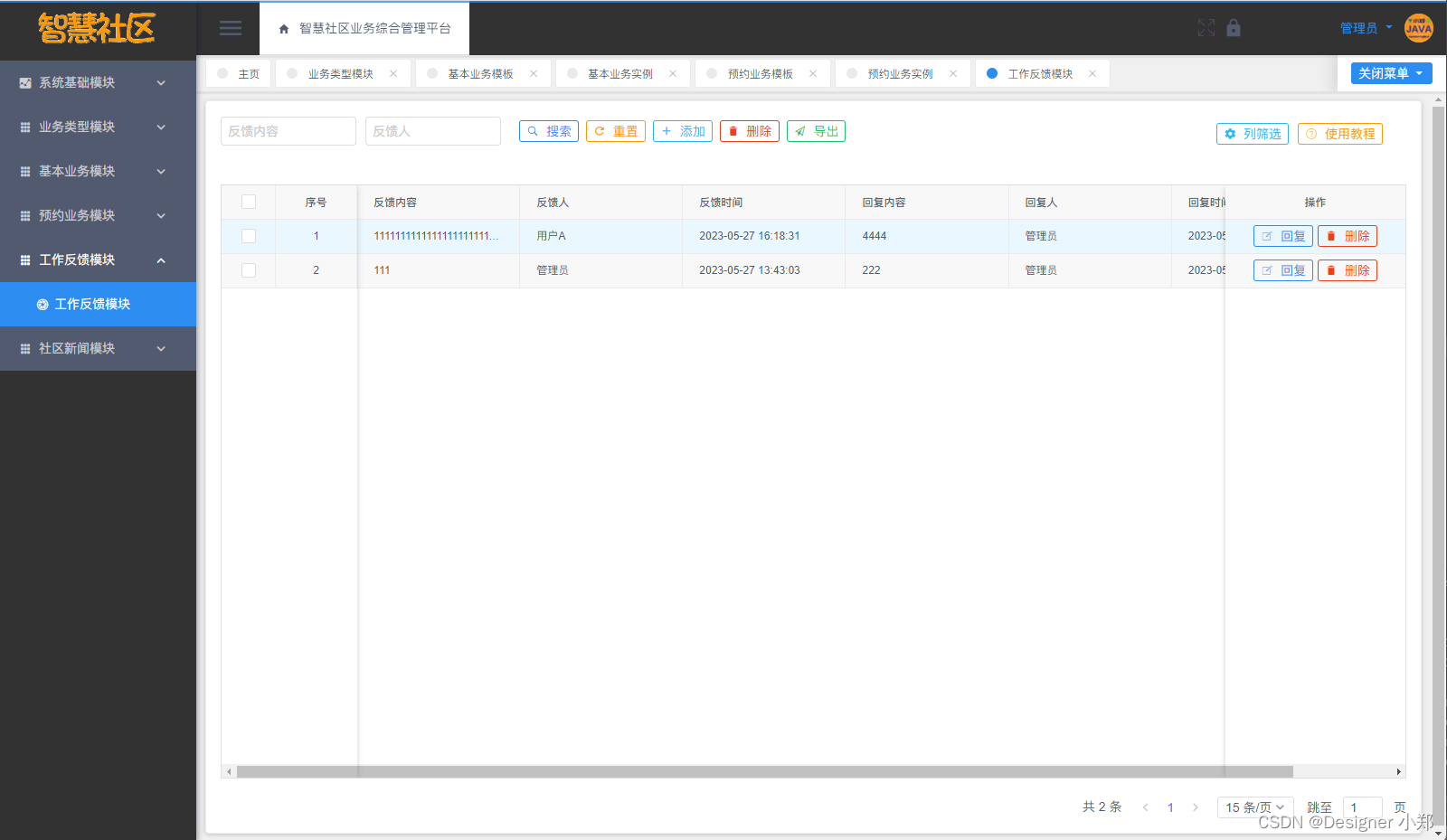Select all rows header checkbox
Viewport: 1447px width, 840px height.
tap(249, 202)
